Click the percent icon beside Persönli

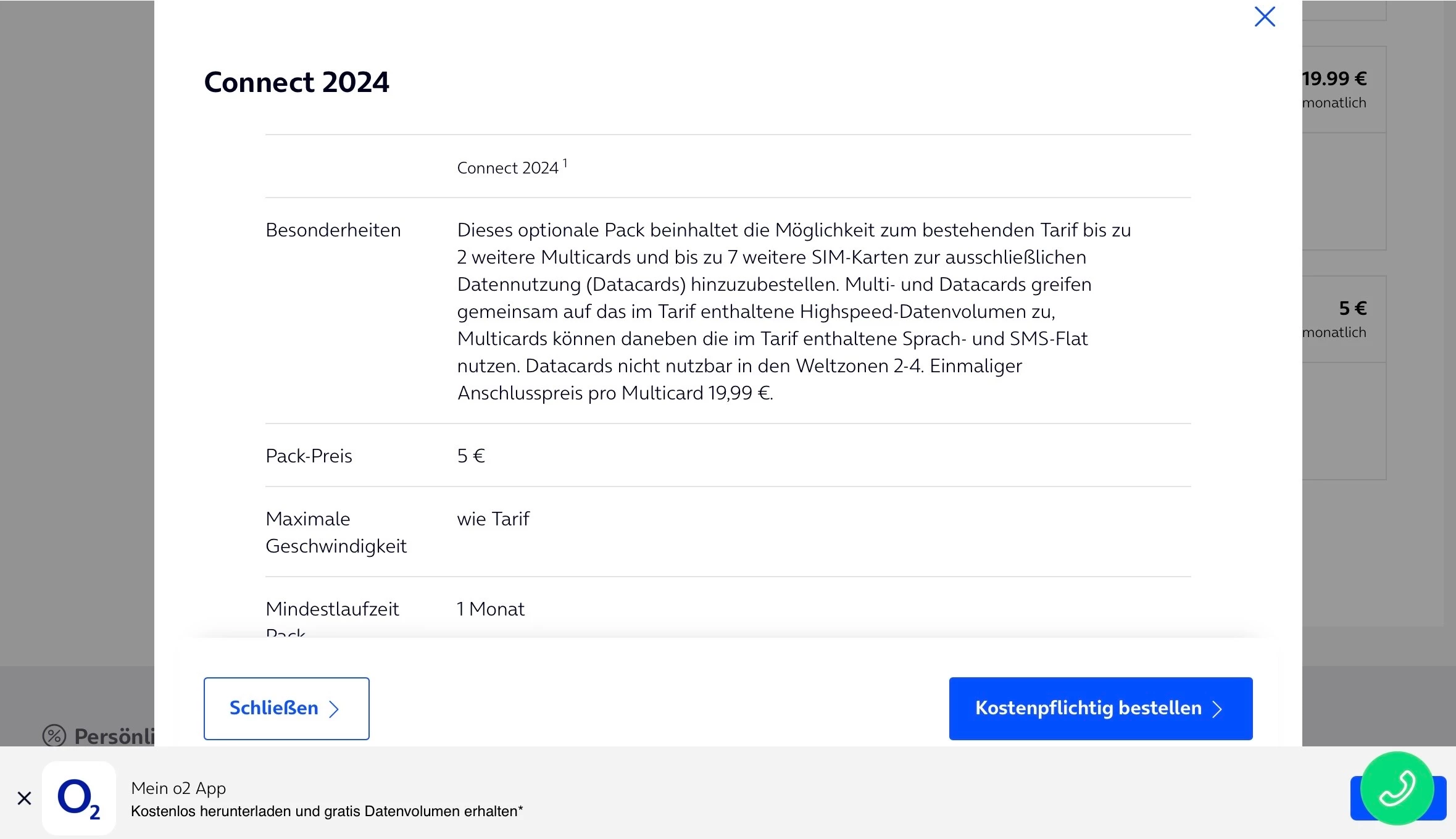[x=54, y=735]
